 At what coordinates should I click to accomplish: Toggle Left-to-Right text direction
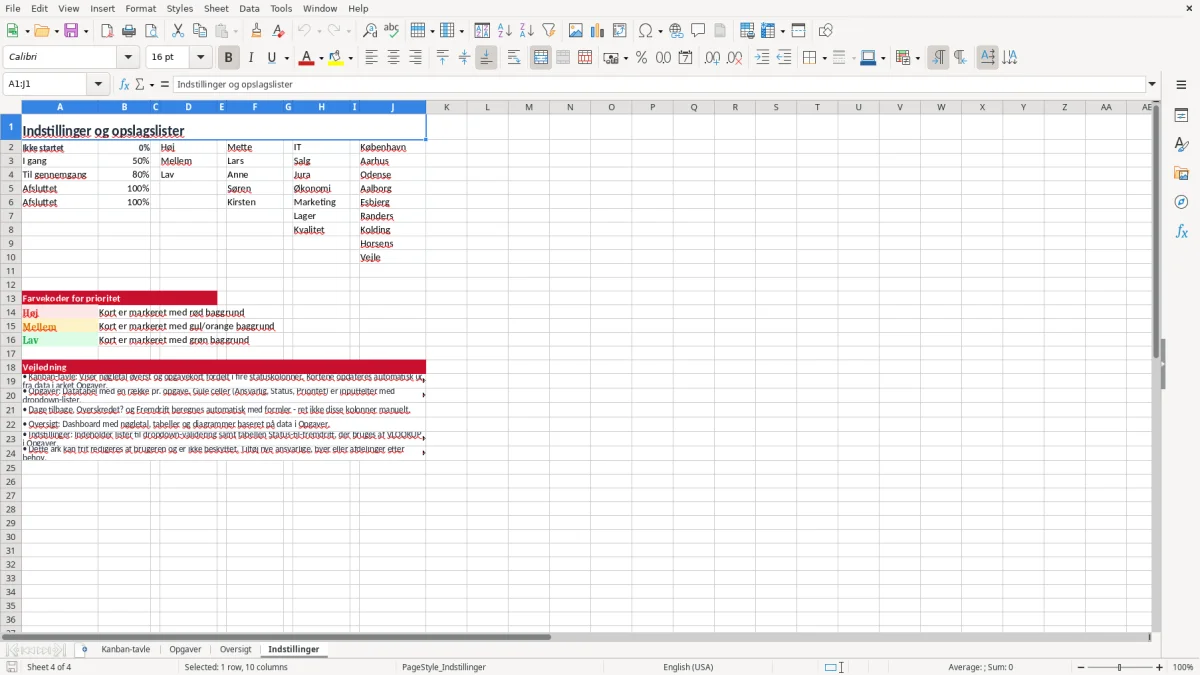click(x=938, y=58)
